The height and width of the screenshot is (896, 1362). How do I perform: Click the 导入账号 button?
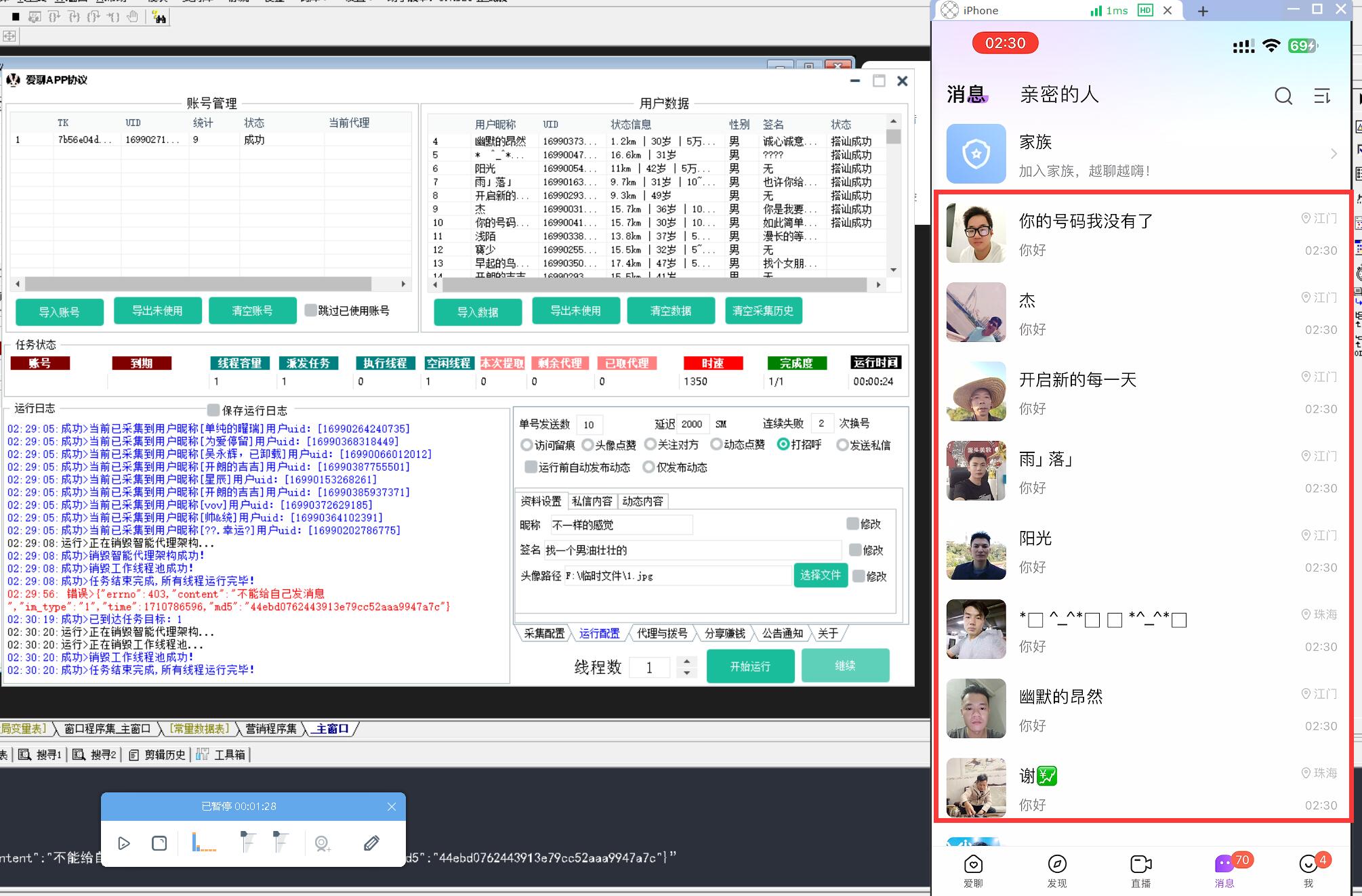coord(60,312)
